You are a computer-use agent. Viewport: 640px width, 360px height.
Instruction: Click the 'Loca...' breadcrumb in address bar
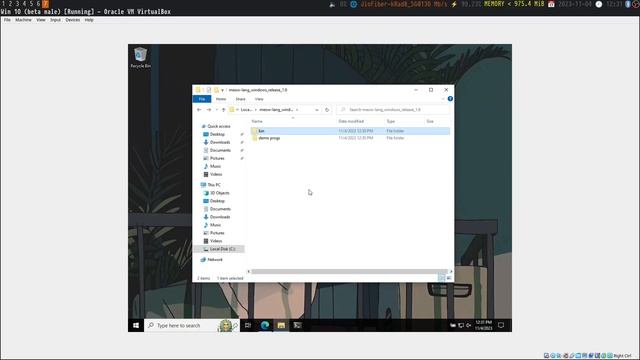(246, 110)
